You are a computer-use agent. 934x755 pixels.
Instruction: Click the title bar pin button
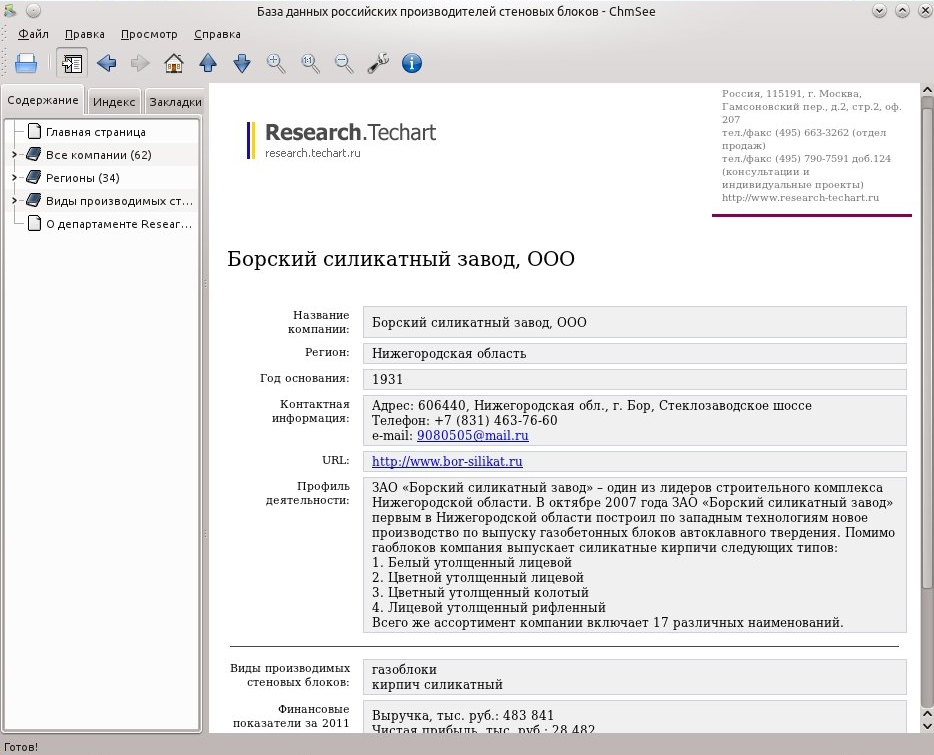click(33, 11)
